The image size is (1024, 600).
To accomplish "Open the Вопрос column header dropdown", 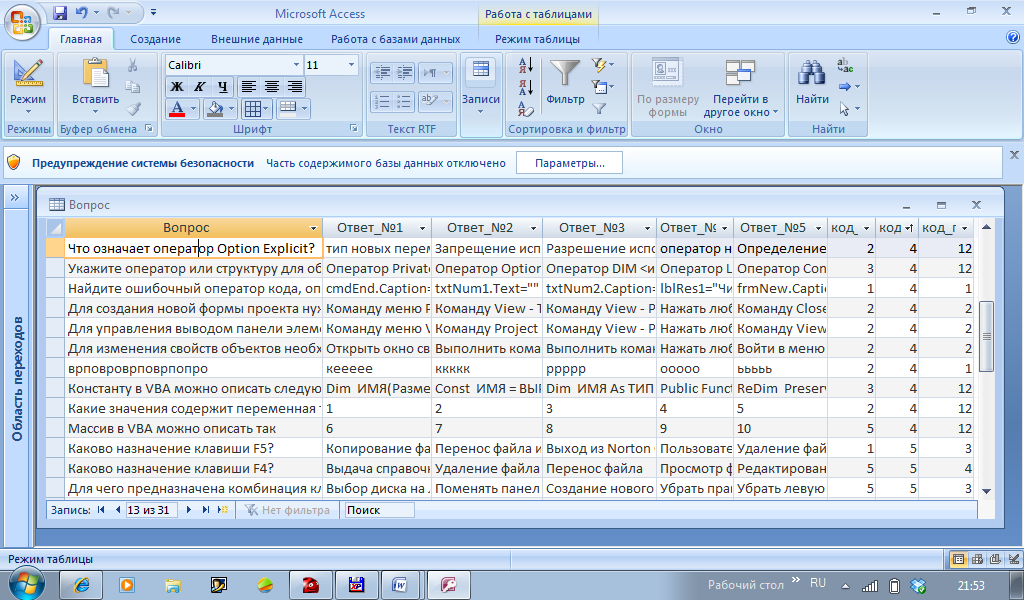I will (x=313, y=229).
